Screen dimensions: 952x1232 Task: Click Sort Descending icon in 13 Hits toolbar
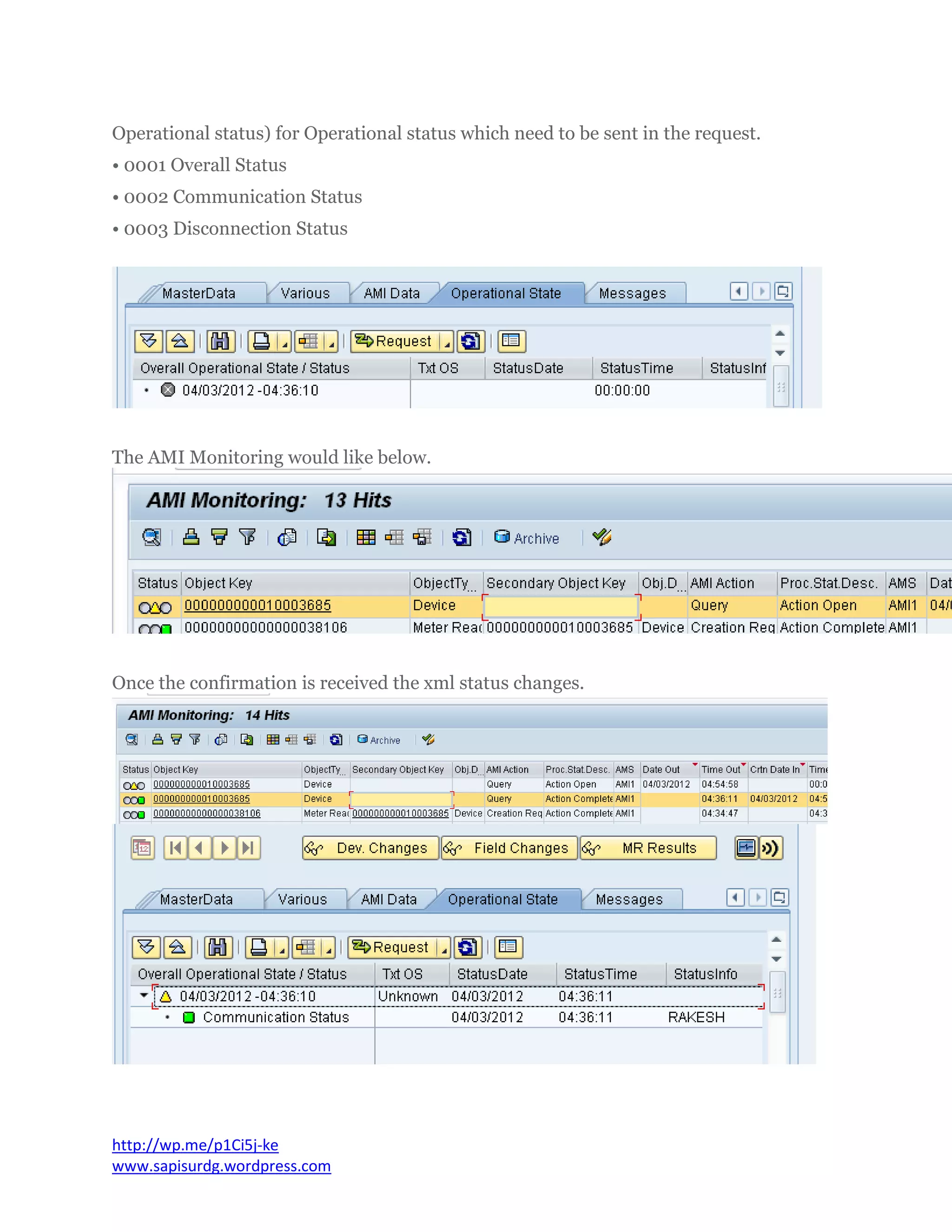click(219, 537)
